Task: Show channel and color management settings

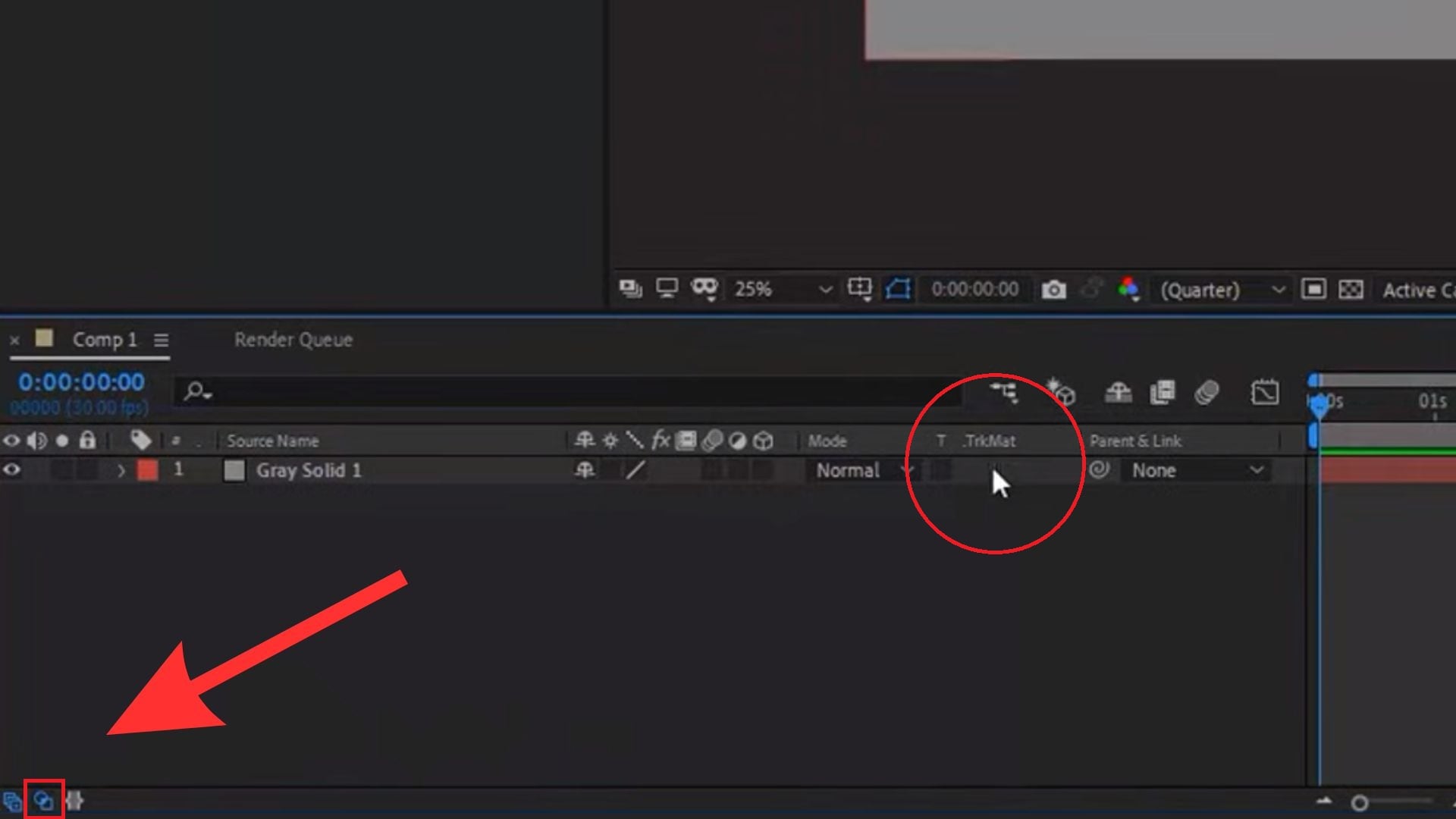Action: tap(1129, 289)
